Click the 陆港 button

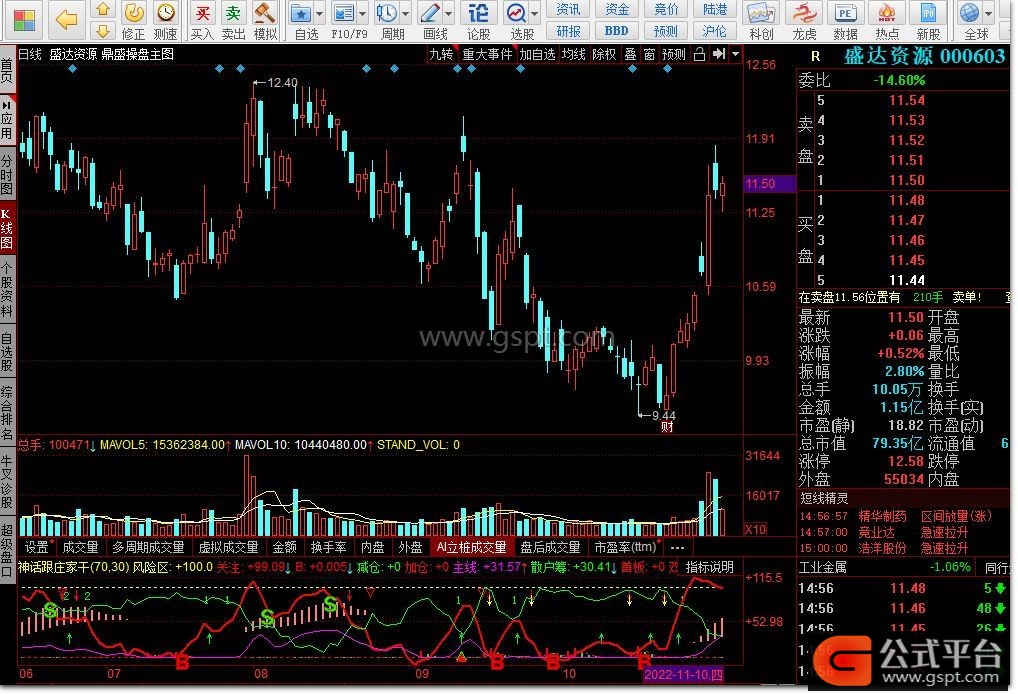[715, 9]
